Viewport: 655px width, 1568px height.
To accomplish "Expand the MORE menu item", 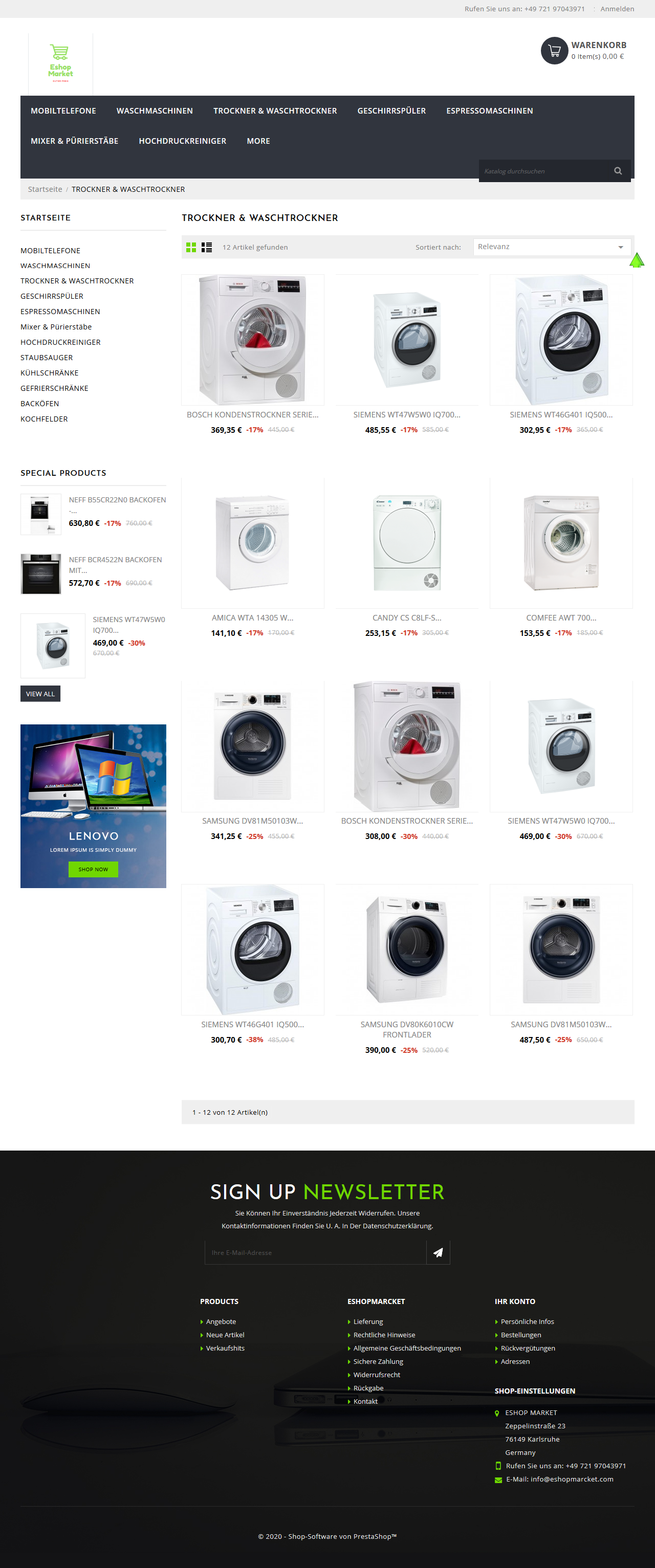I will point(258,141).
